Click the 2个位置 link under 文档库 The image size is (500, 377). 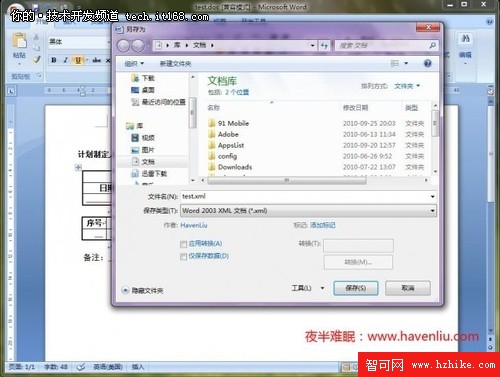click(237, 92)
